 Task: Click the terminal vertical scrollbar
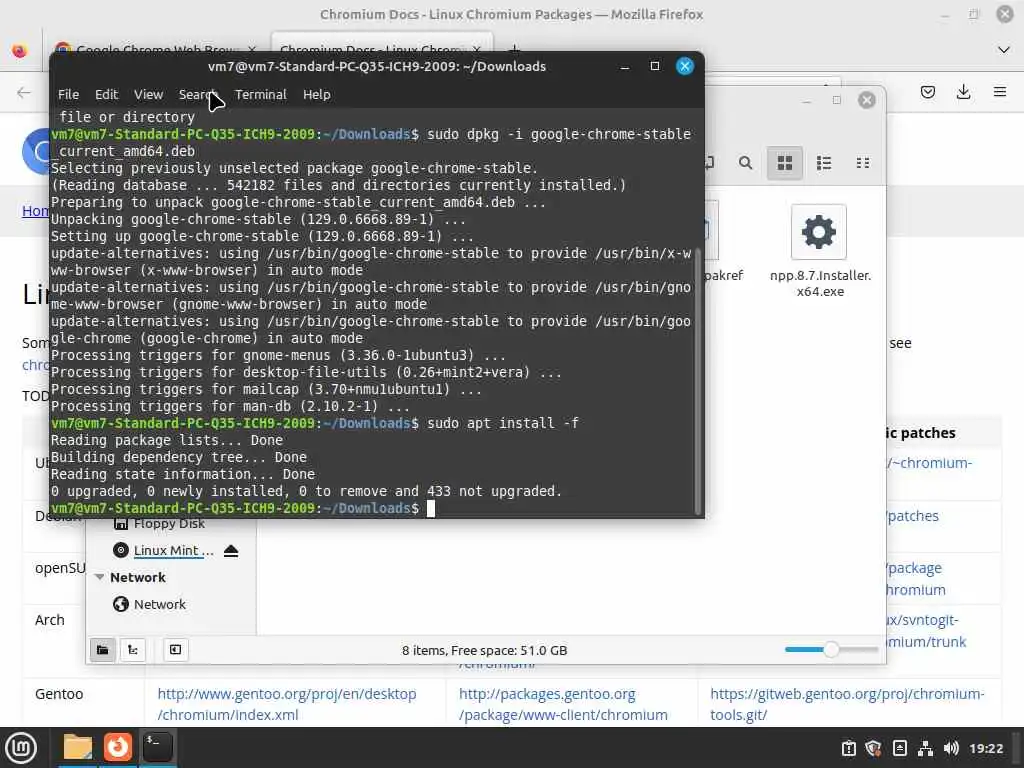[x=697, y=381]
